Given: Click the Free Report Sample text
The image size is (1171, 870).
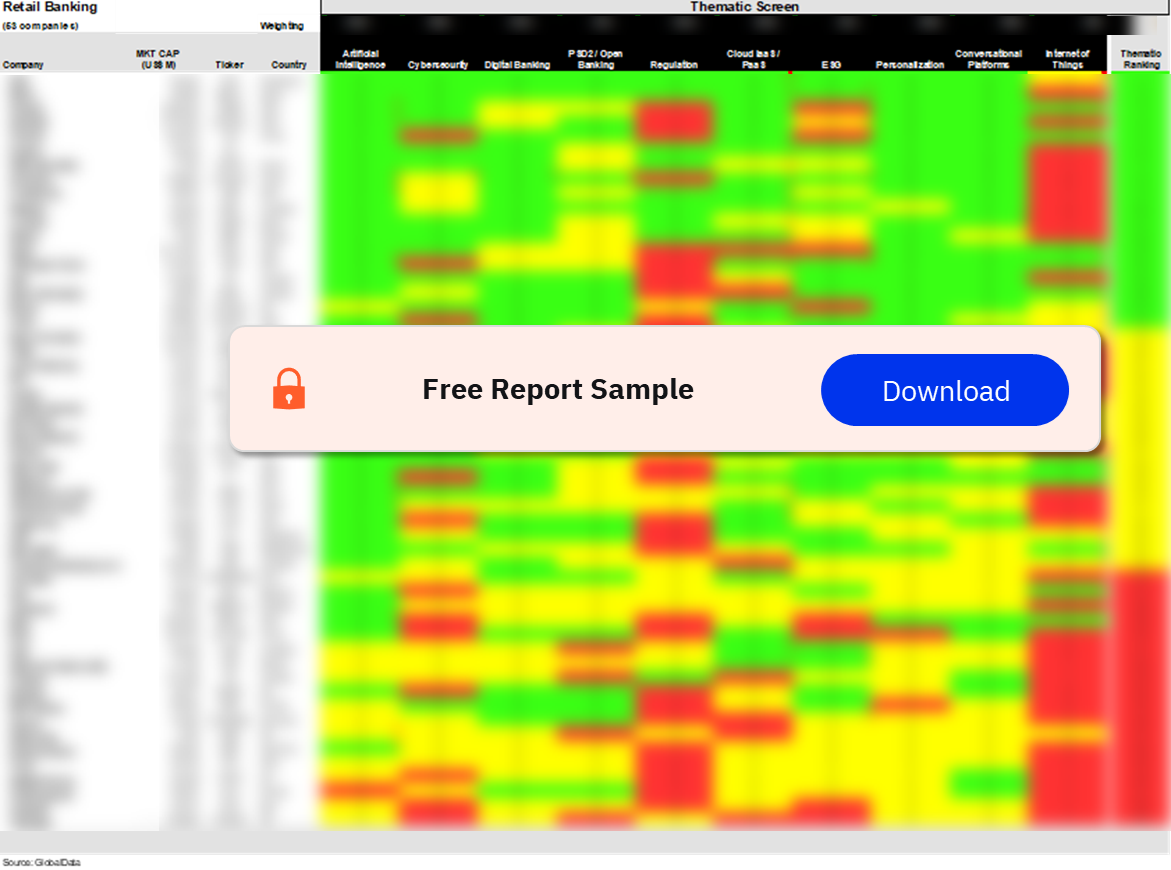Looking at the screenshot, I should (x=558, y=389).
